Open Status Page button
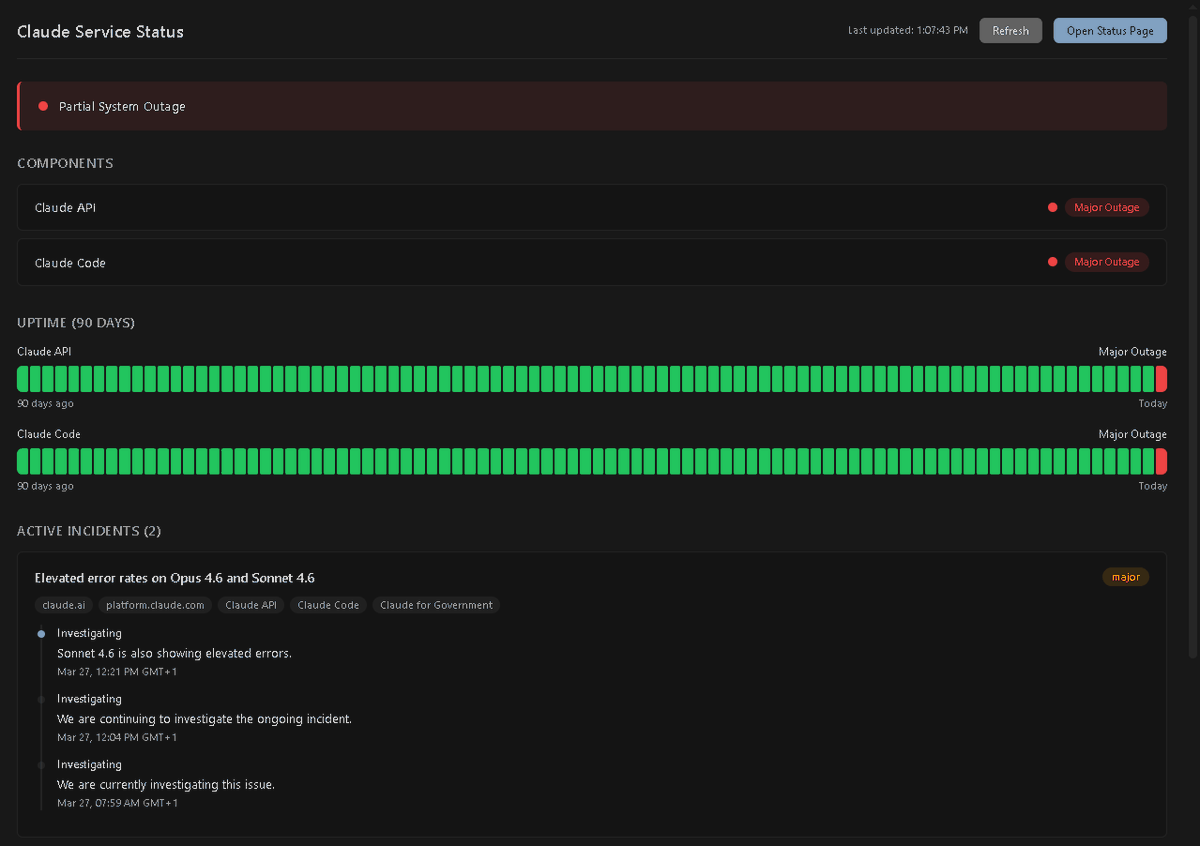 (1110, 31)
